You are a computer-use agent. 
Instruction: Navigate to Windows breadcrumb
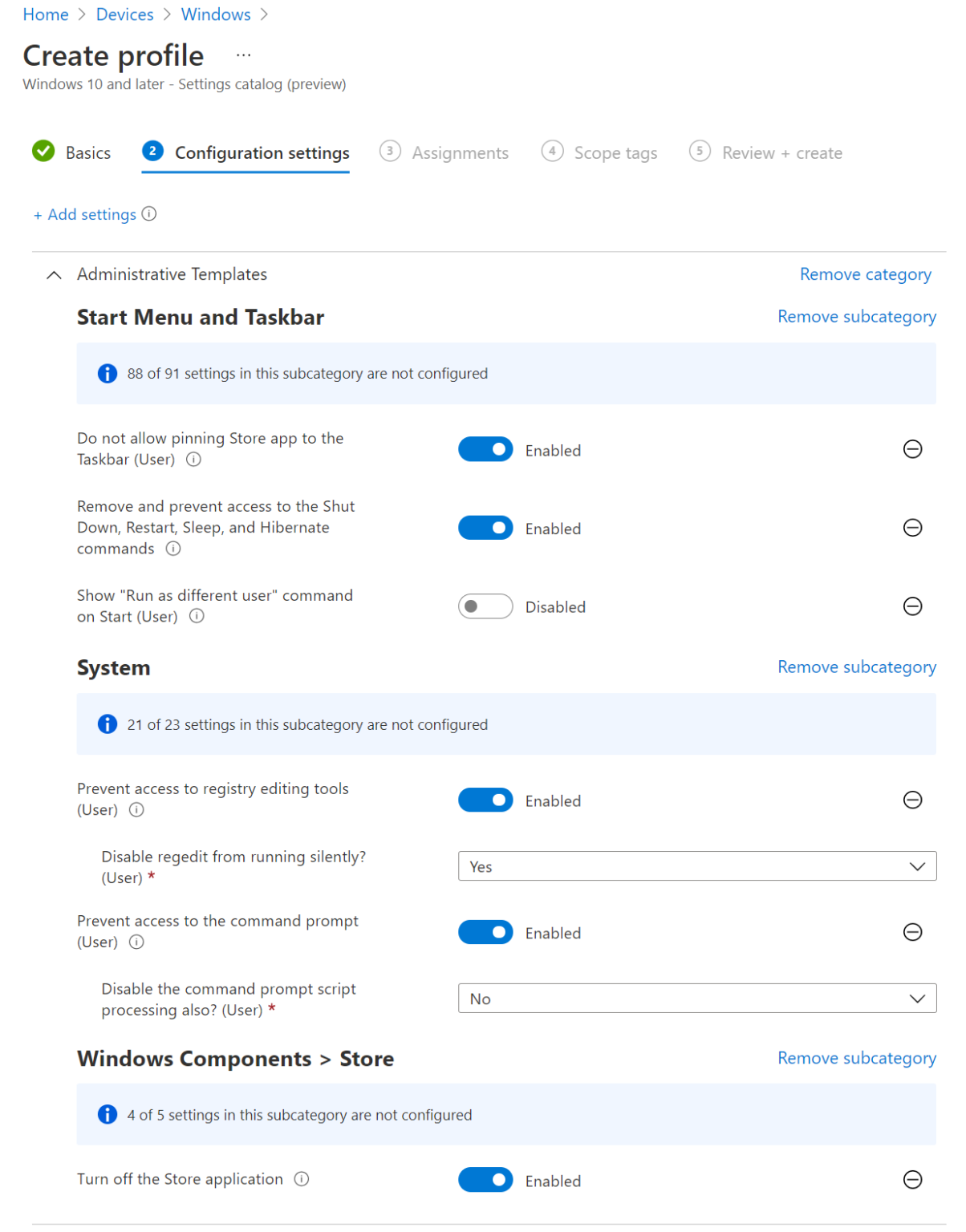pos(216,14)
